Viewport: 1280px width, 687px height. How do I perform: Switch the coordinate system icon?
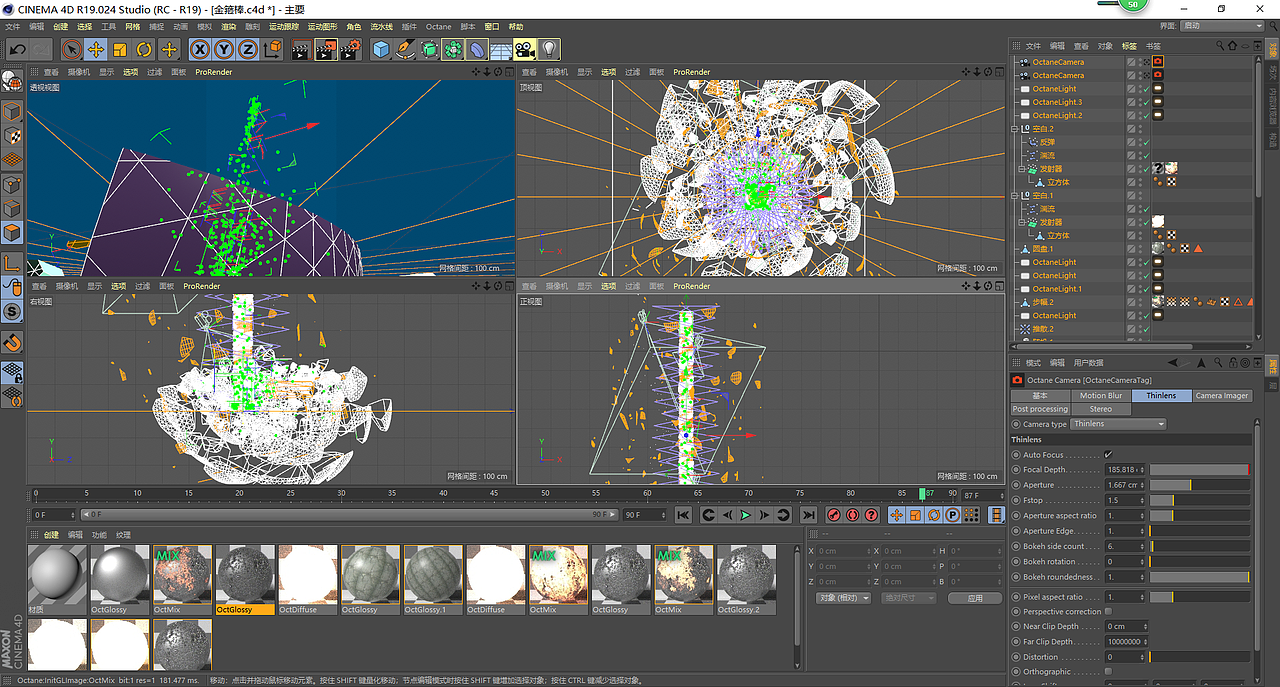pyautogui.click(x=272, y=49)
